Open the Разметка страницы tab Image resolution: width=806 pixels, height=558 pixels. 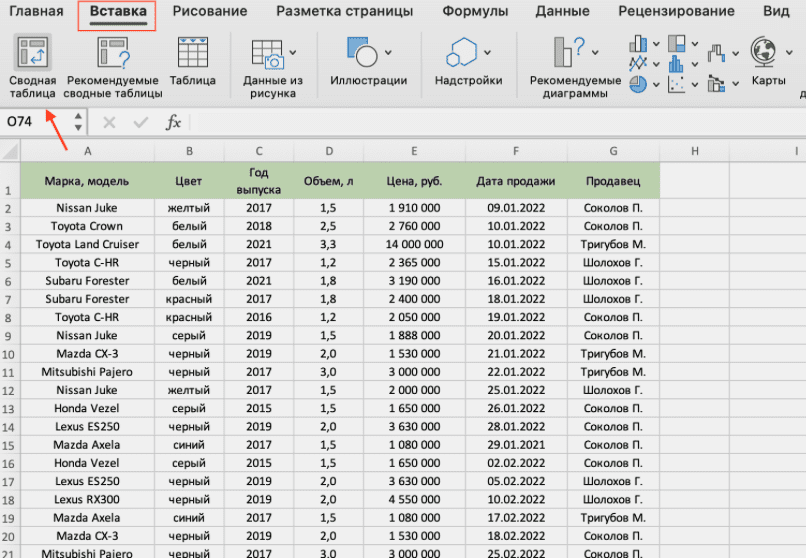click(x=344, y=12)
